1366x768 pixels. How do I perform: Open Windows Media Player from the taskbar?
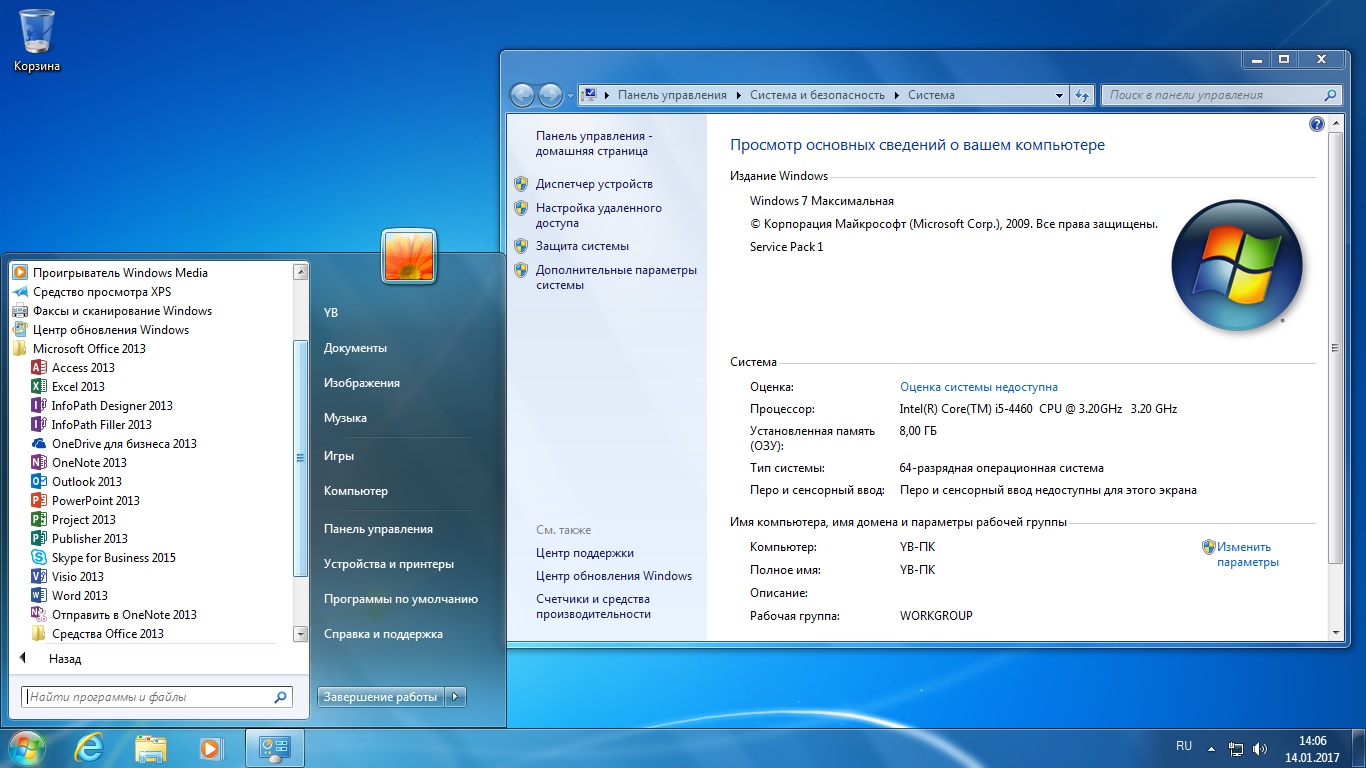pyautogui.click(x=211, y=748)
